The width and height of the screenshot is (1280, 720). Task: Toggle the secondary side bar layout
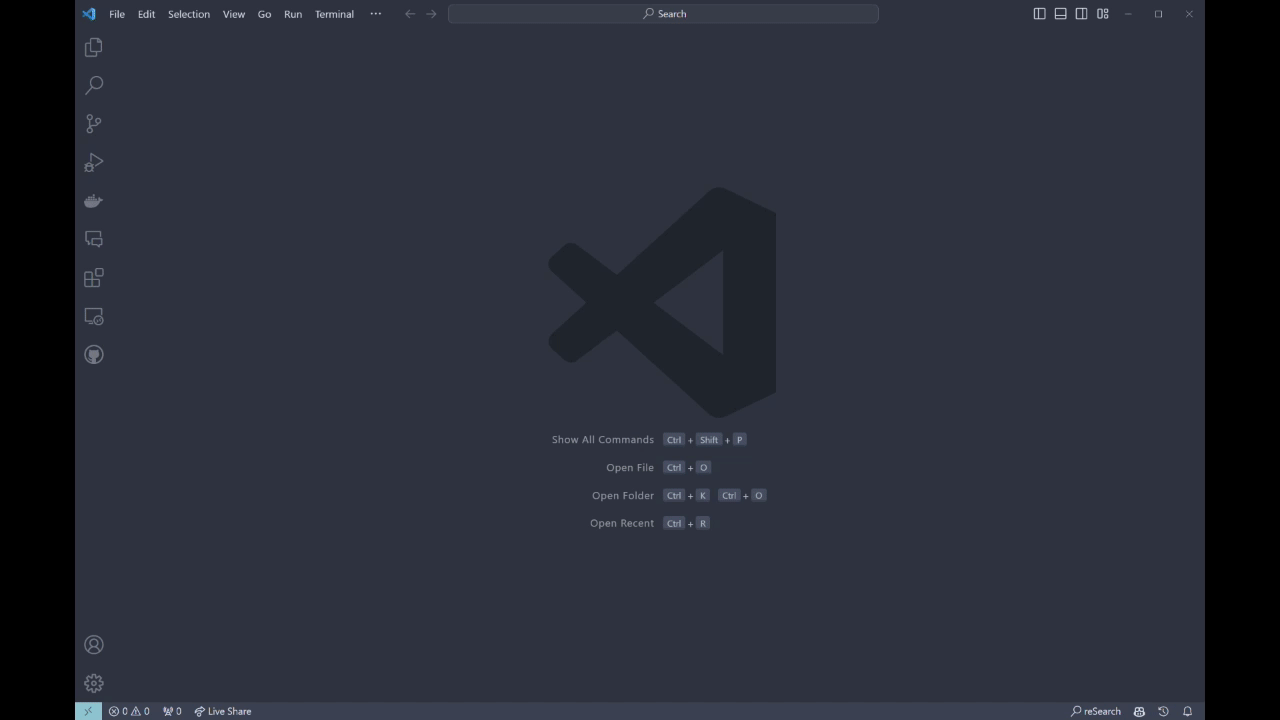click(1081, 14)
